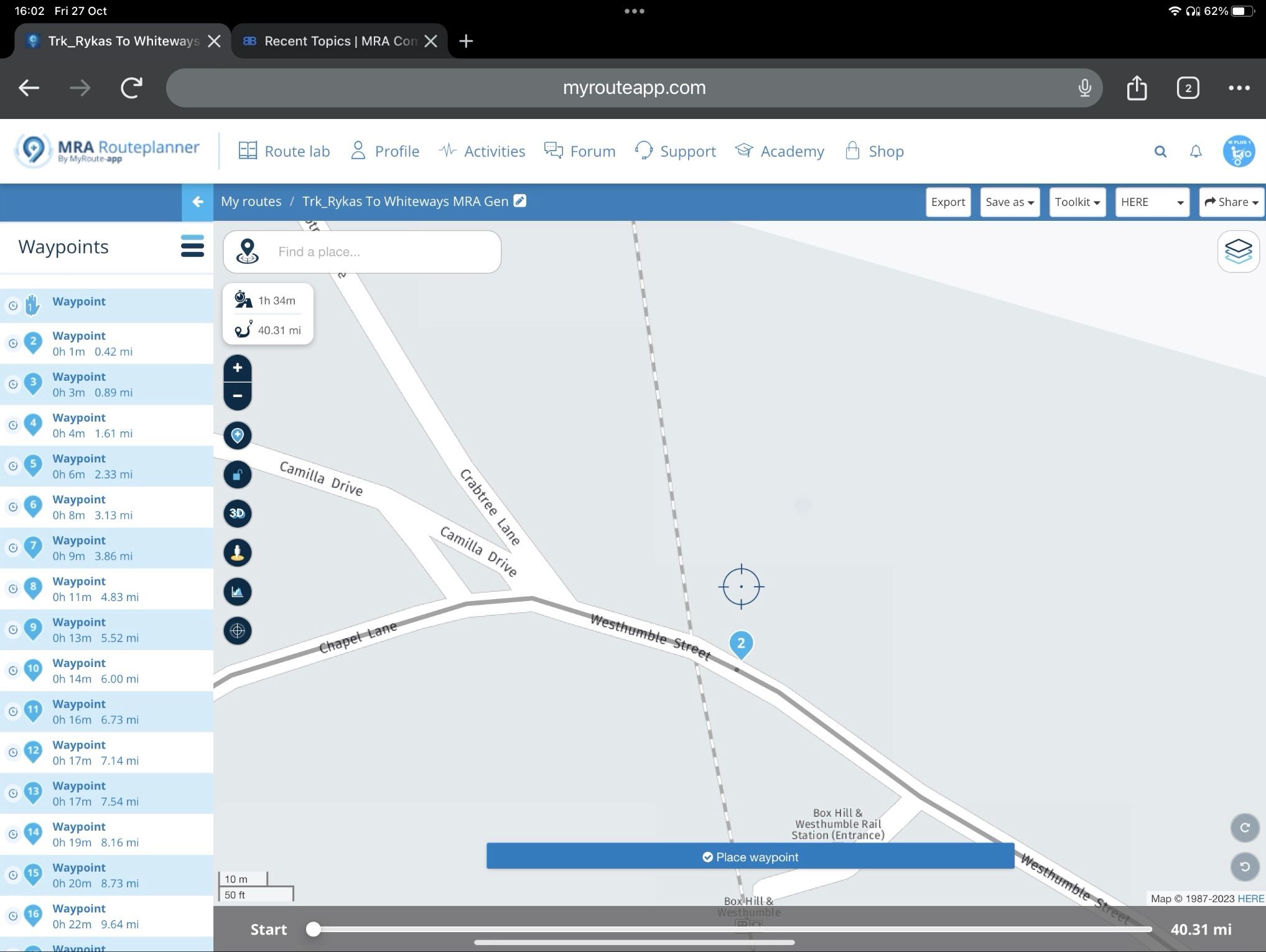Zoom in with the plus button
The image size is (1266, 952).
pyautogui.click(x=238, y=368)
